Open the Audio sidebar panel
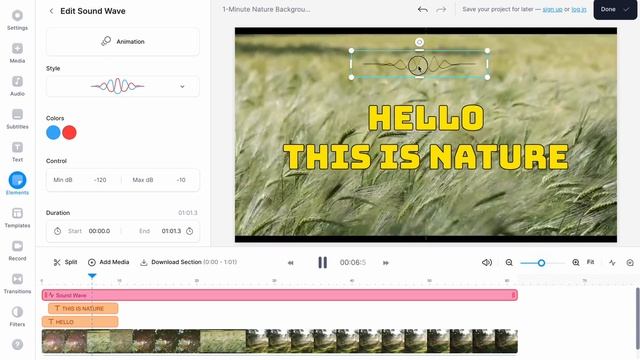640x360 pixels. point(17,86)
